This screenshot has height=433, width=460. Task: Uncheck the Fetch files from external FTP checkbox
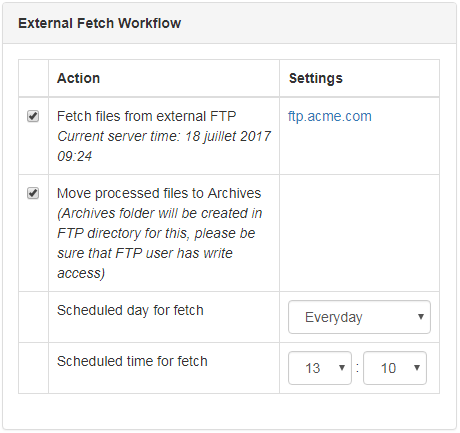pyautogui.click(x=33, y=116)
